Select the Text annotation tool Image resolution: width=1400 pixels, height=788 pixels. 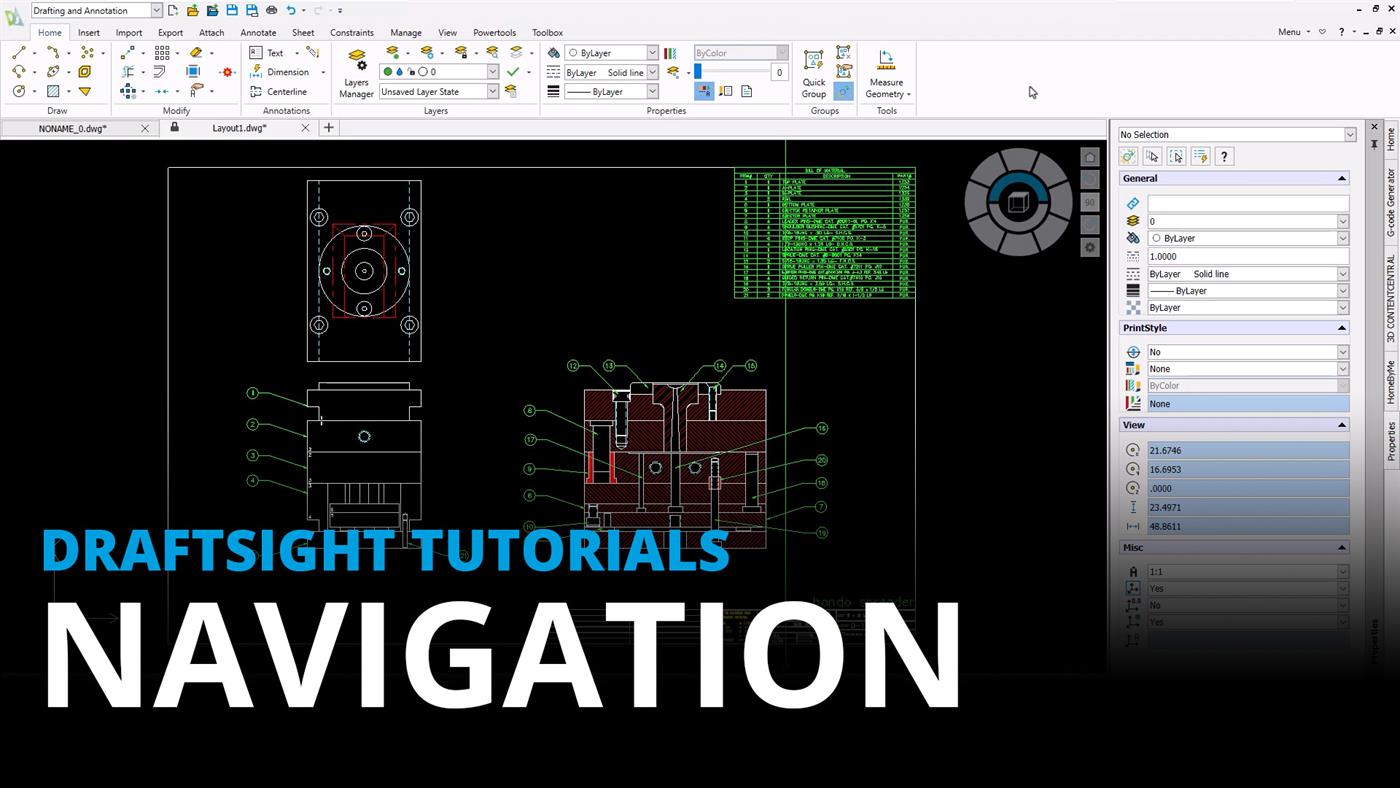tap(276, 52)
